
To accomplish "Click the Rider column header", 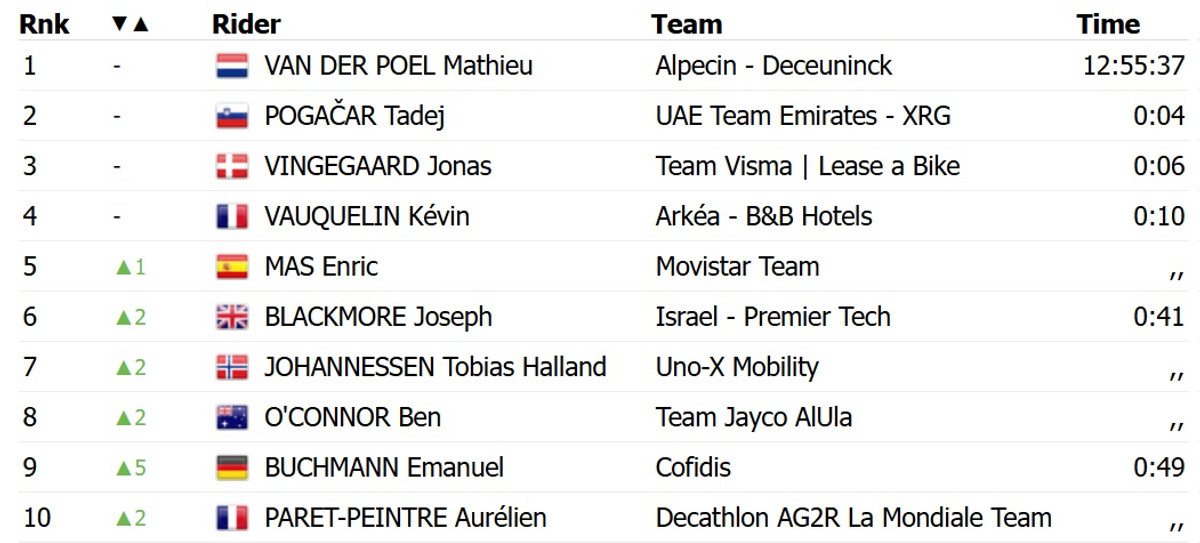I will [246, 24].
